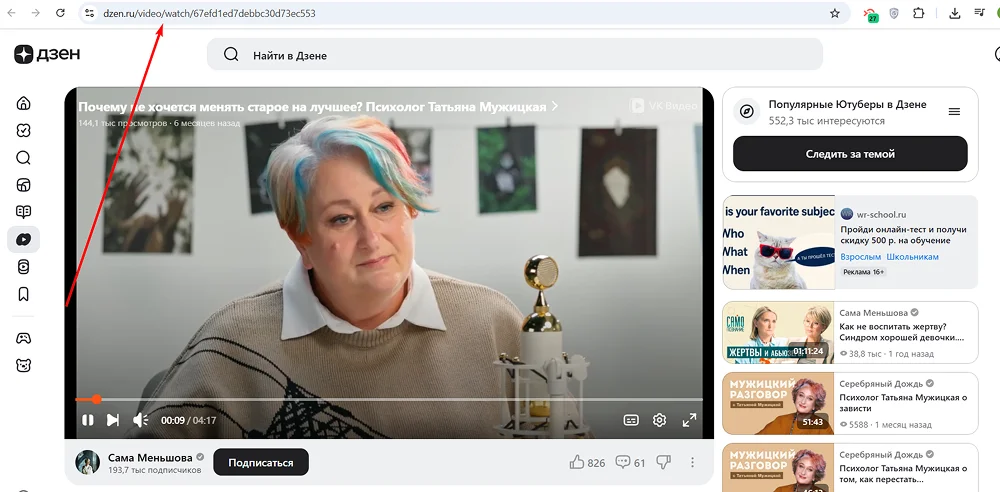
Task: Open the three-dot menu below the video
Action: pyautogui.click(x=692, y=462)
